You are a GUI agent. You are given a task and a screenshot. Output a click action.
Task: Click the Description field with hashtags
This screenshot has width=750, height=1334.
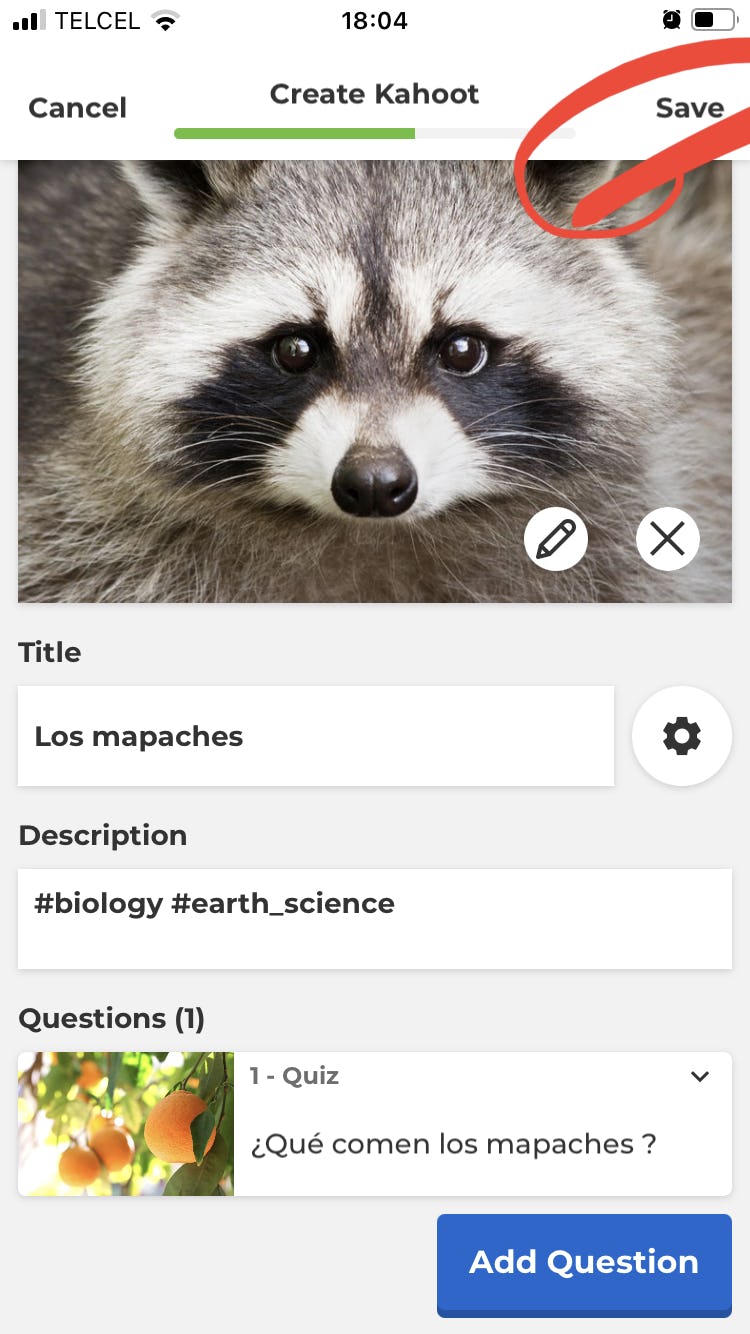[x=374, y=918]
